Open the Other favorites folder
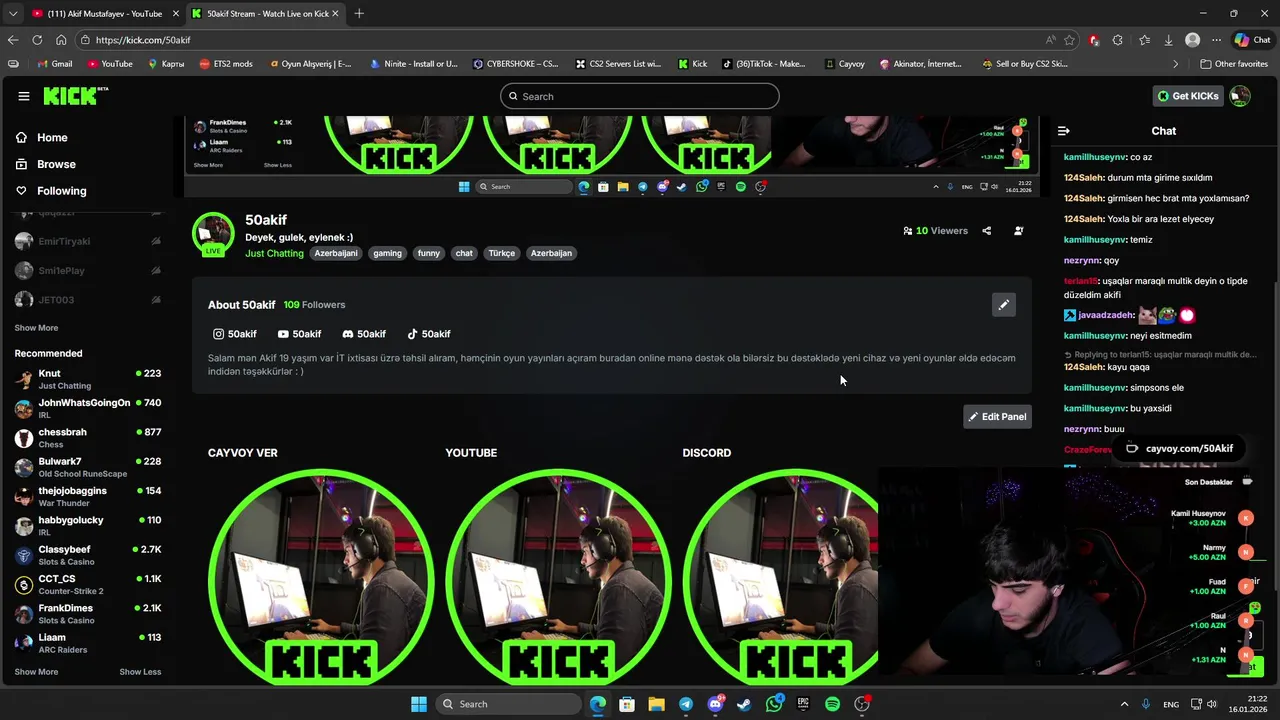The height and width of the screenshot is (720, 1280). click(x=1234, y=64)
